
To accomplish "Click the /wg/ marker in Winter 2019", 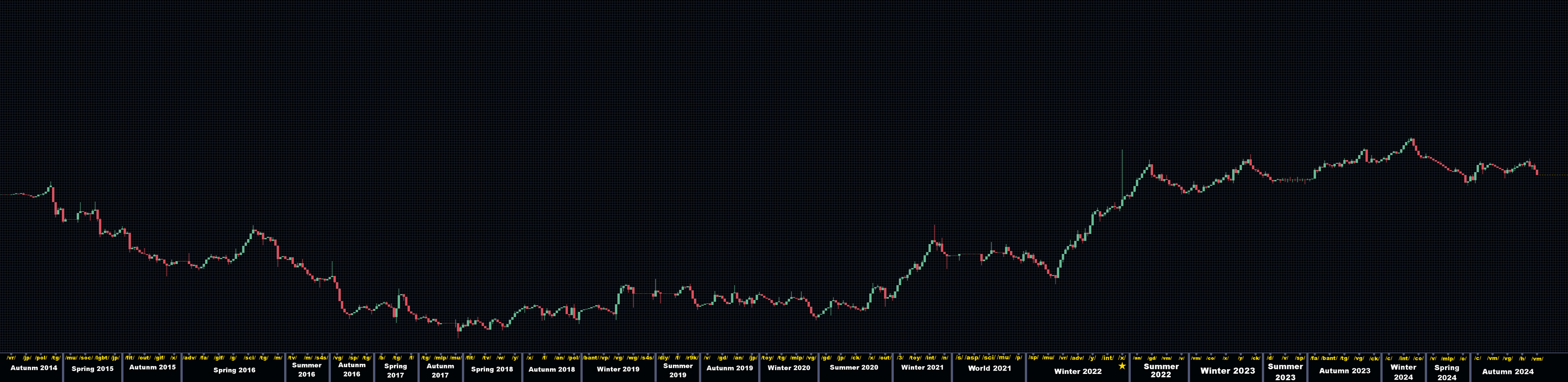I will [x=633, y=358].
